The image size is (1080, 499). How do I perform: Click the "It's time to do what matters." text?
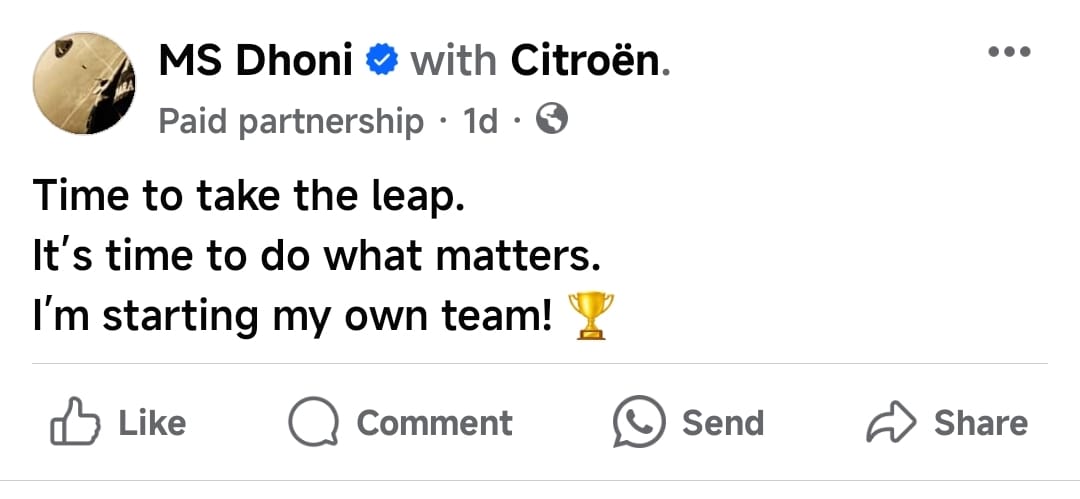pyautogui.click(x=316, y=257)
